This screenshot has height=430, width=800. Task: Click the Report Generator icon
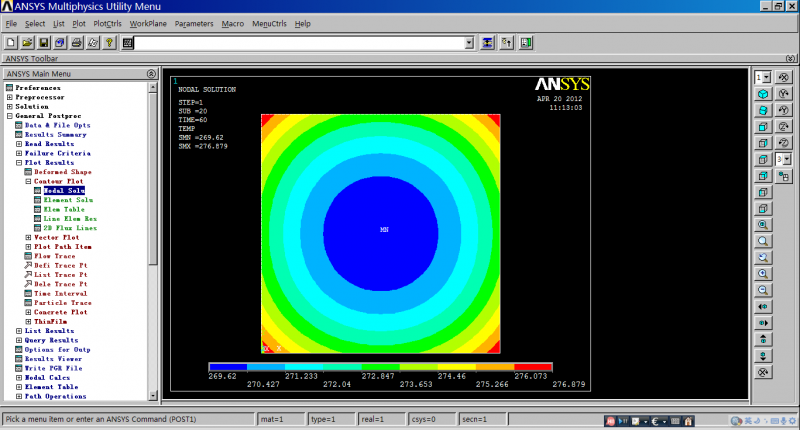(92, 43)
